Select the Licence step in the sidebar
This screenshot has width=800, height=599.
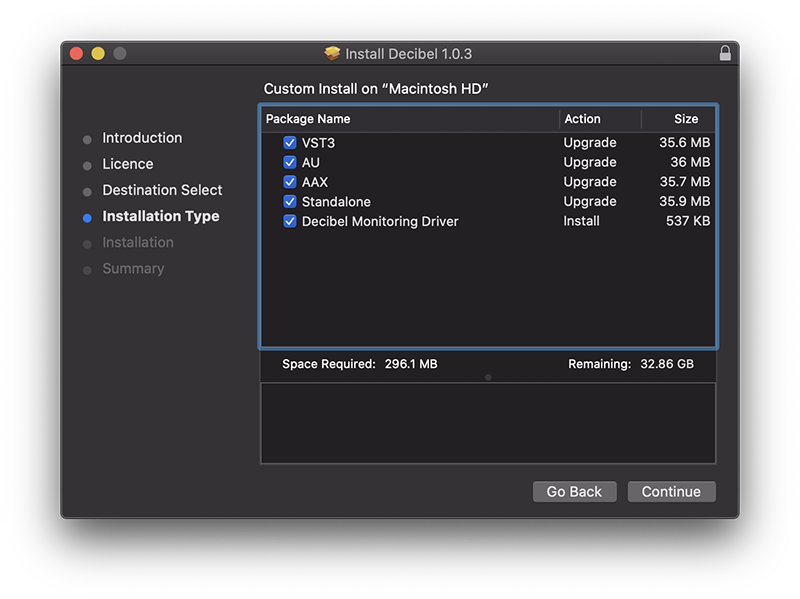pos(128,164)
